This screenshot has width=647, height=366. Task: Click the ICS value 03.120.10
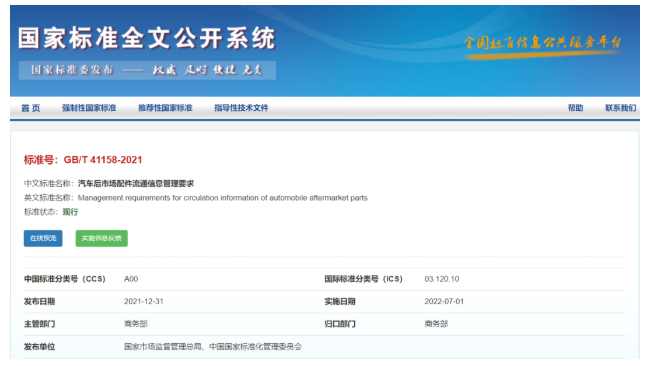click(x=442, y=279)
